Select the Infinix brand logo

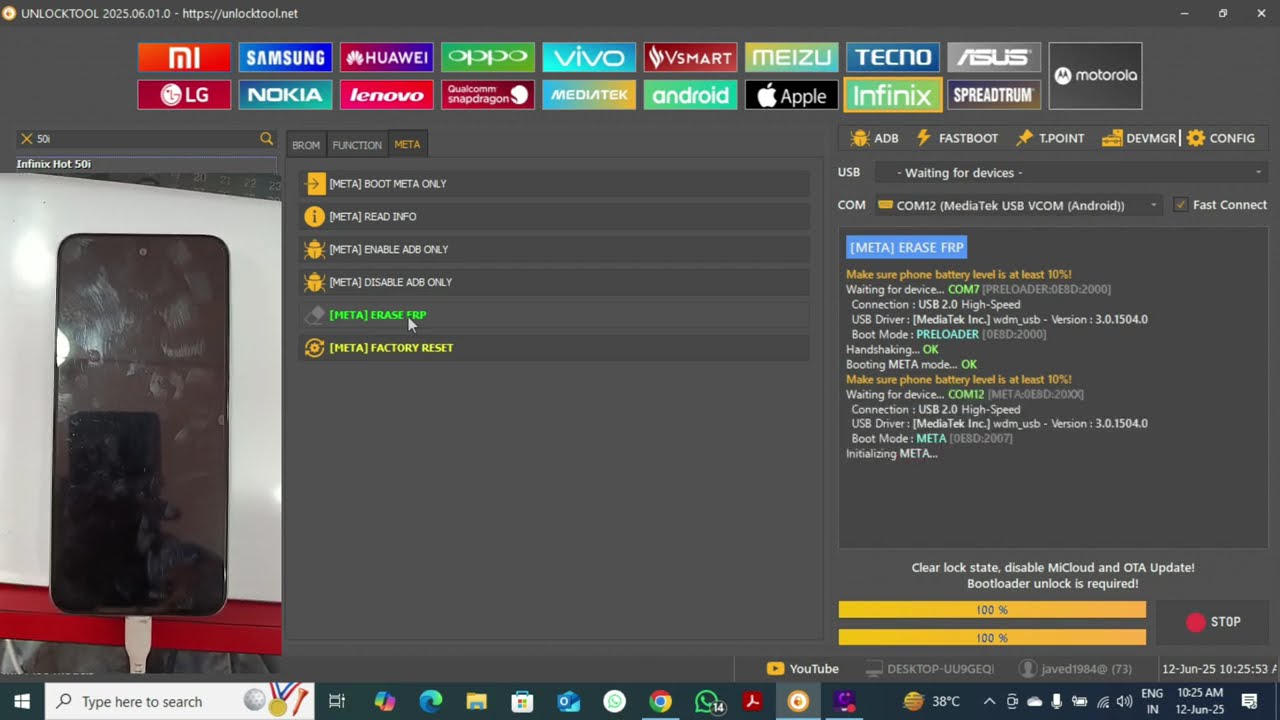[x=893, y=95]
